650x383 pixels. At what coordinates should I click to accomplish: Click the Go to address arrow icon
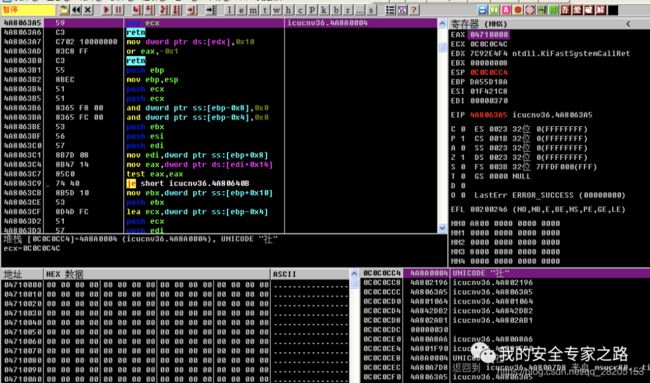[x=211, y=10]
